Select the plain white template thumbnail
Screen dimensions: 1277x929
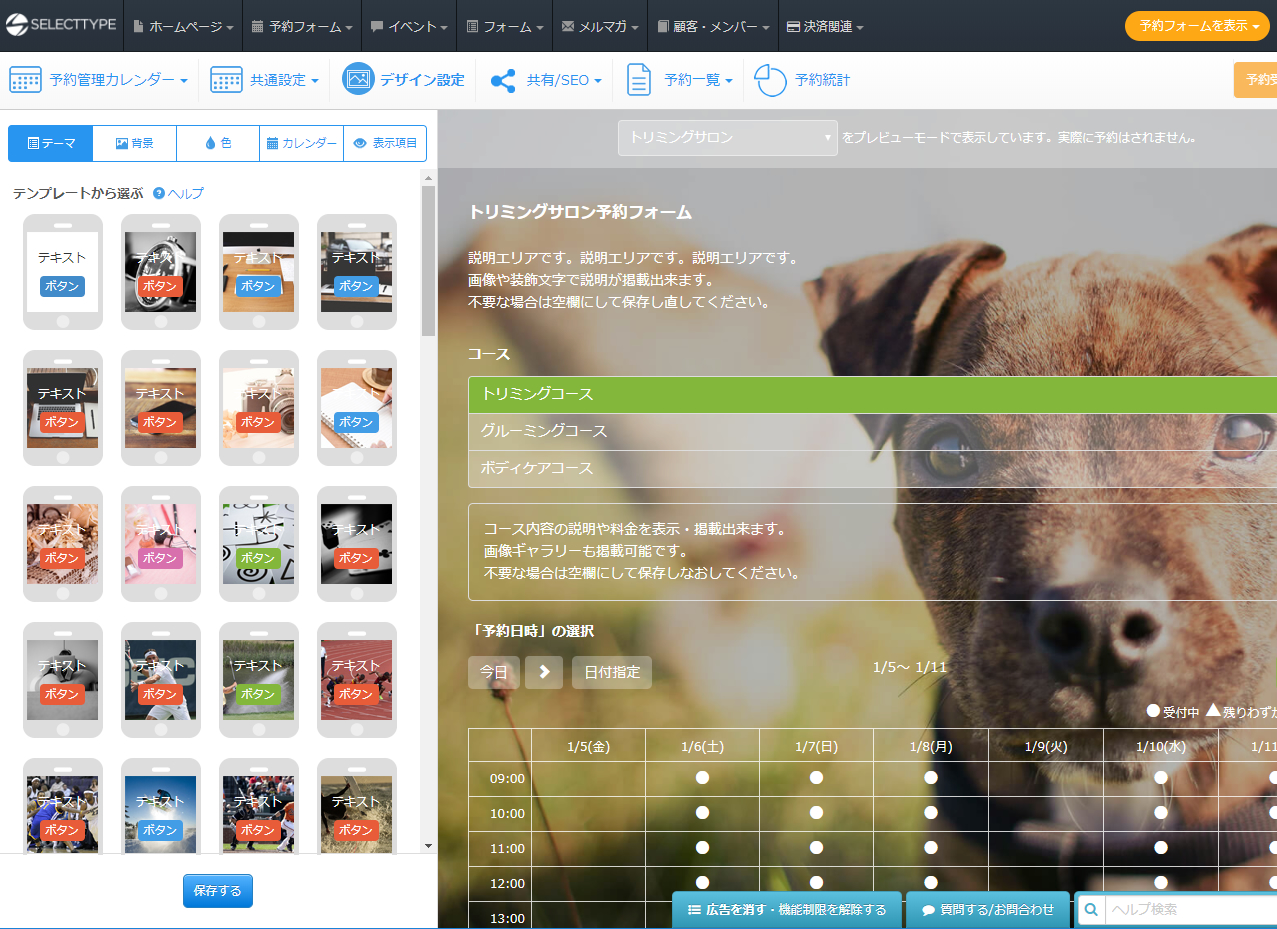pyautogui.click(x=63, y=271)
